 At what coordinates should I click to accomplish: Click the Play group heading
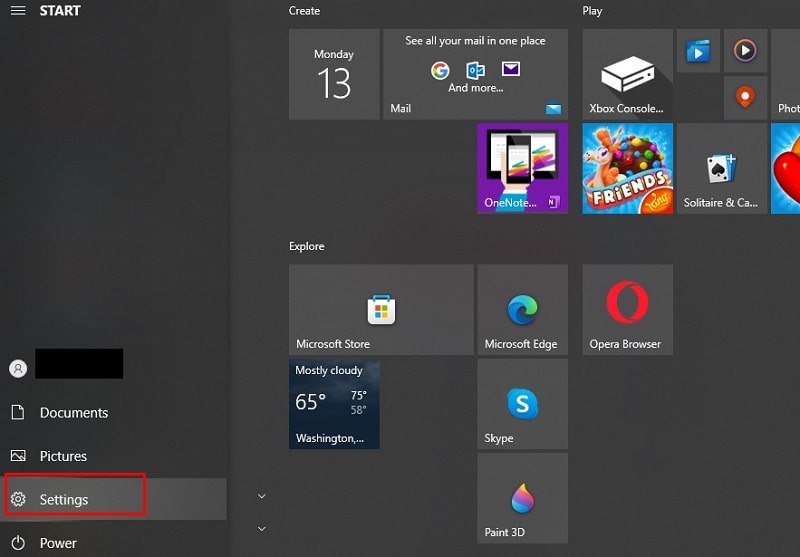click(x=592, y=11)
